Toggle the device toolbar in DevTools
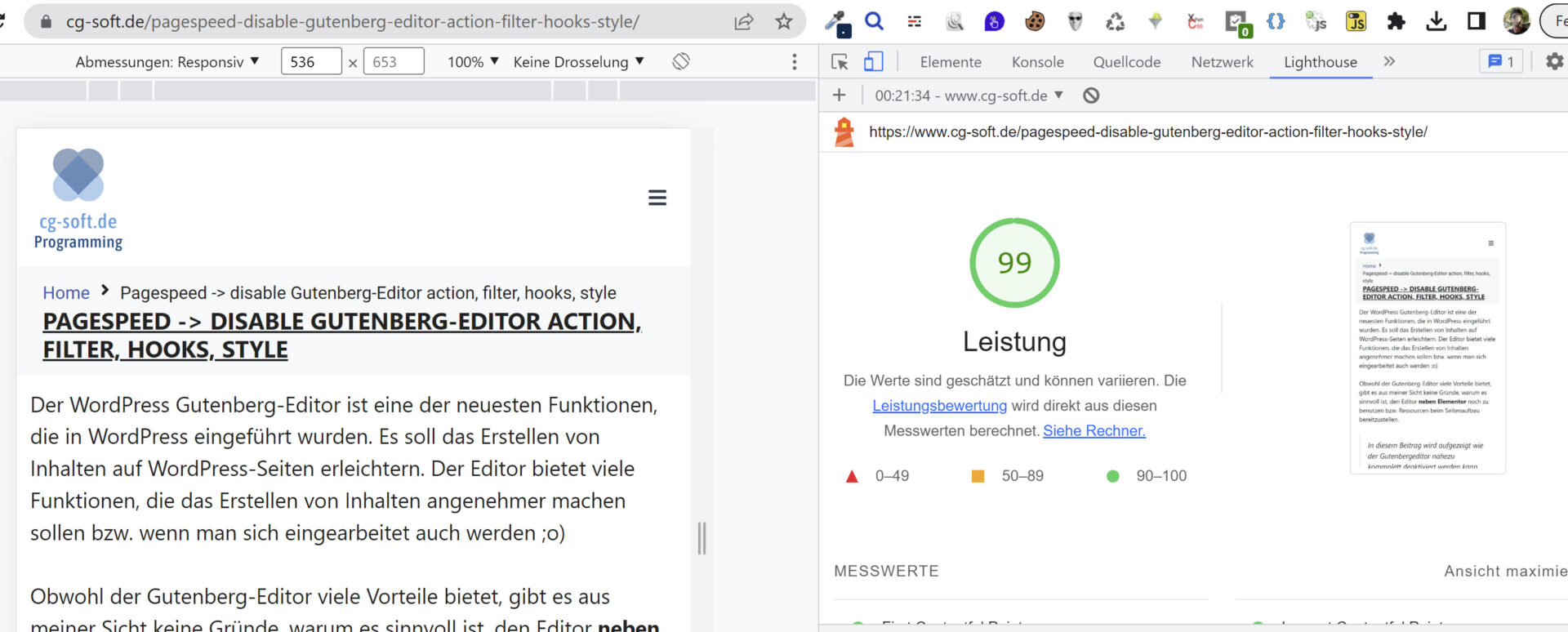The width and height of the screenshot is (1568, 632). 874,61
